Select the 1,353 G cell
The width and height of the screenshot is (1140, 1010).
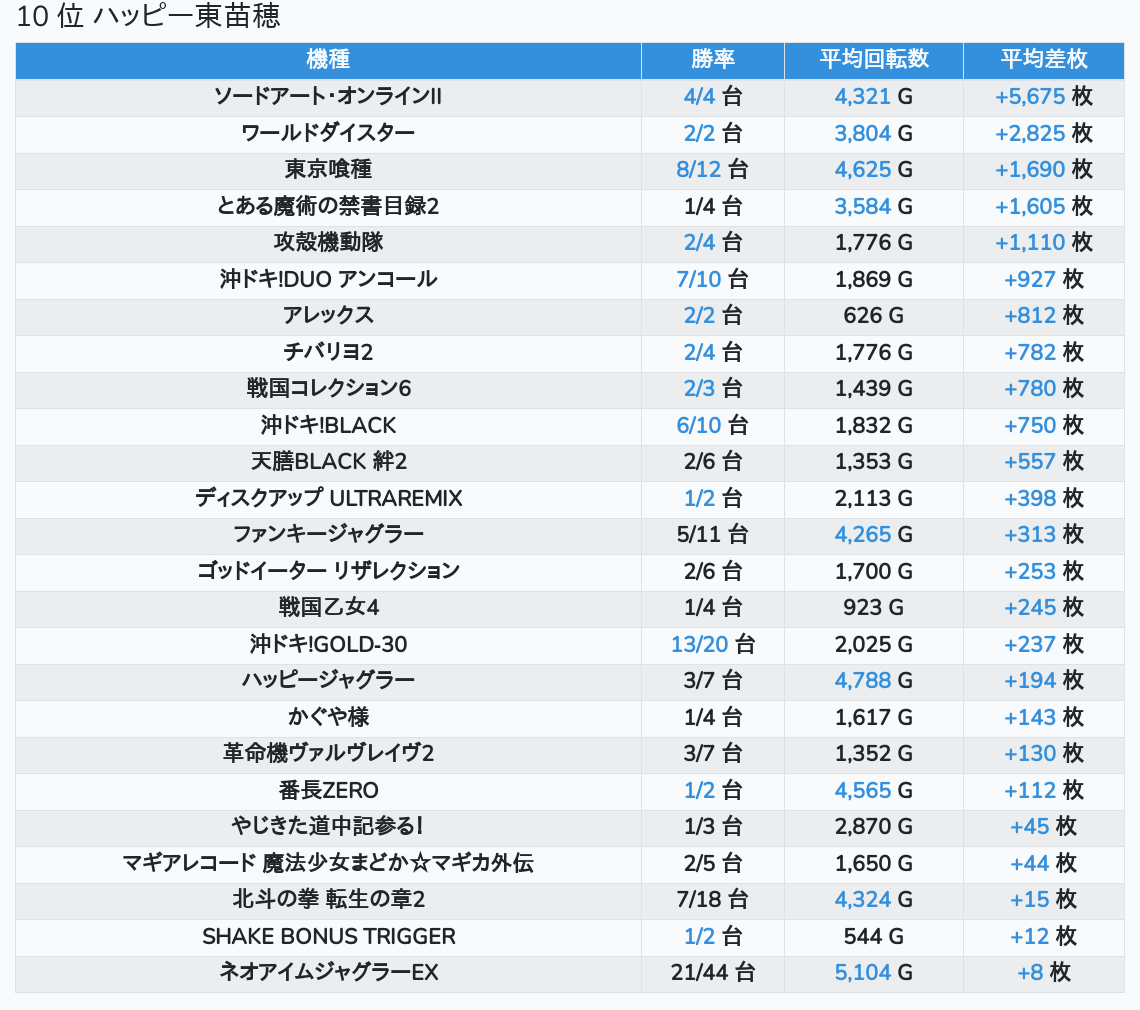[x=874, y=462]
